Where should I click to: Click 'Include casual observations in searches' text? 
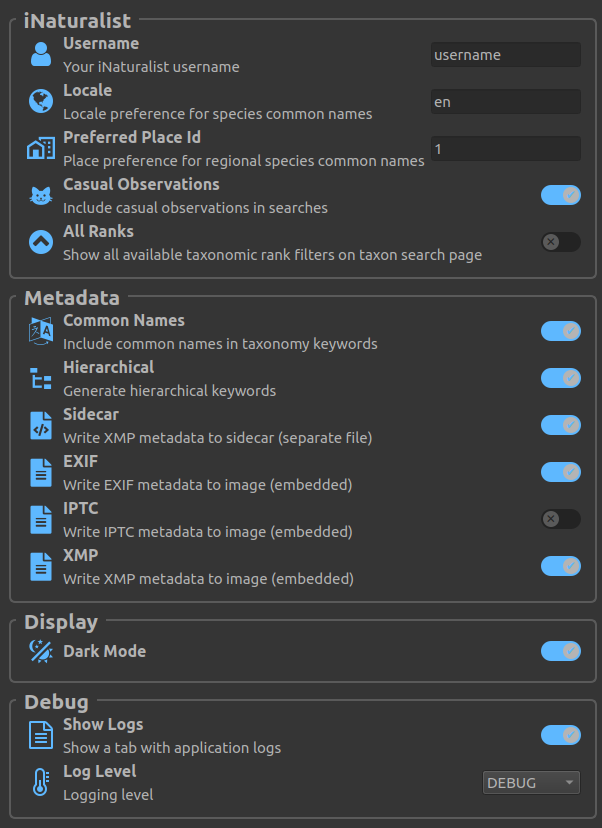pyautogui.click(x=195, y=208)
